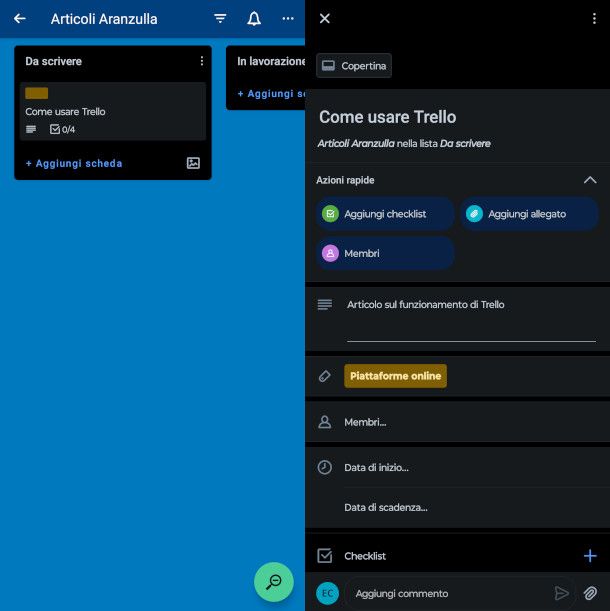Attach file with paperclip icon

tap(590, 593)
